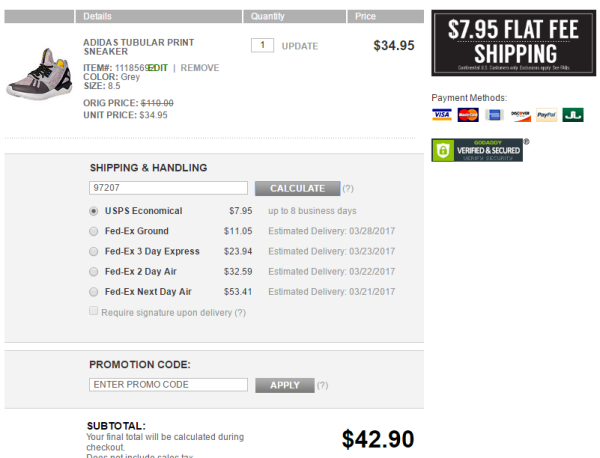Click the UPDATE quantity link
The height and width of the screenshot is (458, 600).
pos(300,46)
